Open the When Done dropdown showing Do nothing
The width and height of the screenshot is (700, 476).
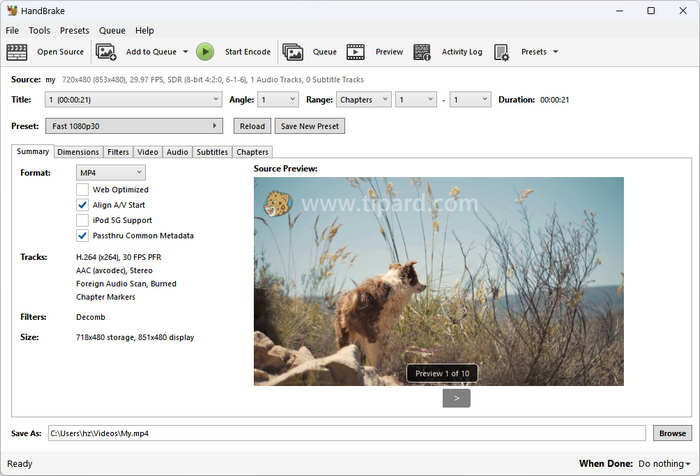[x=664, y=464]
